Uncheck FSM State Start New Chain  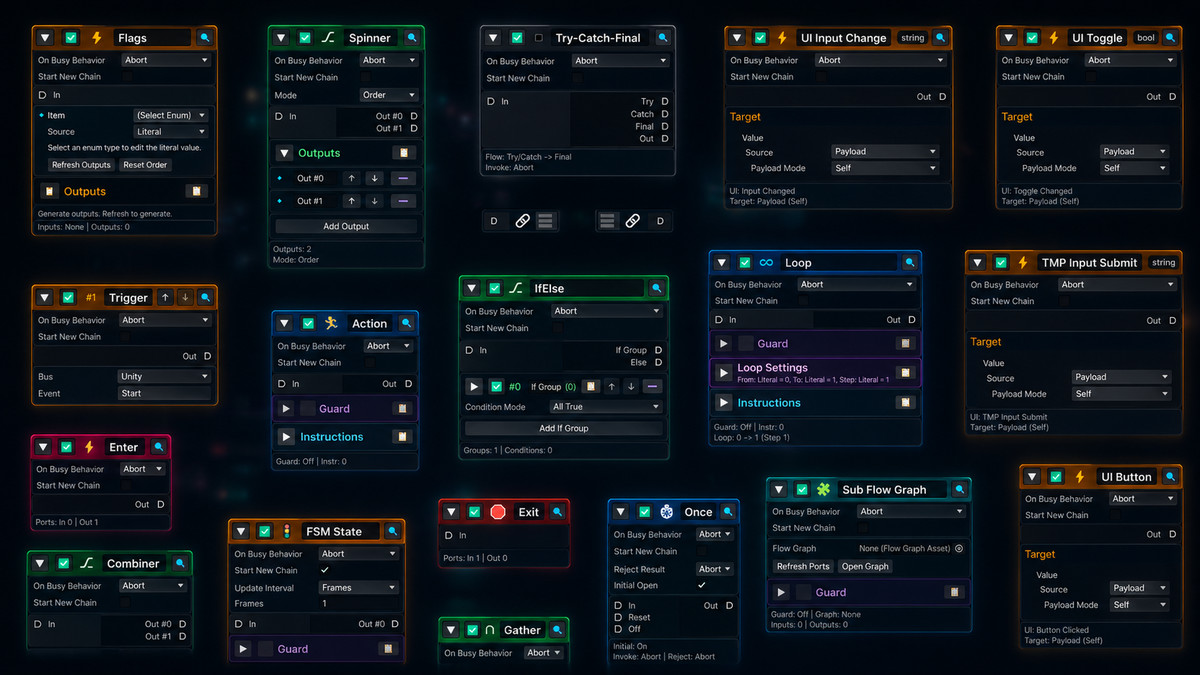pyautogui.click(x=324, y=570)
